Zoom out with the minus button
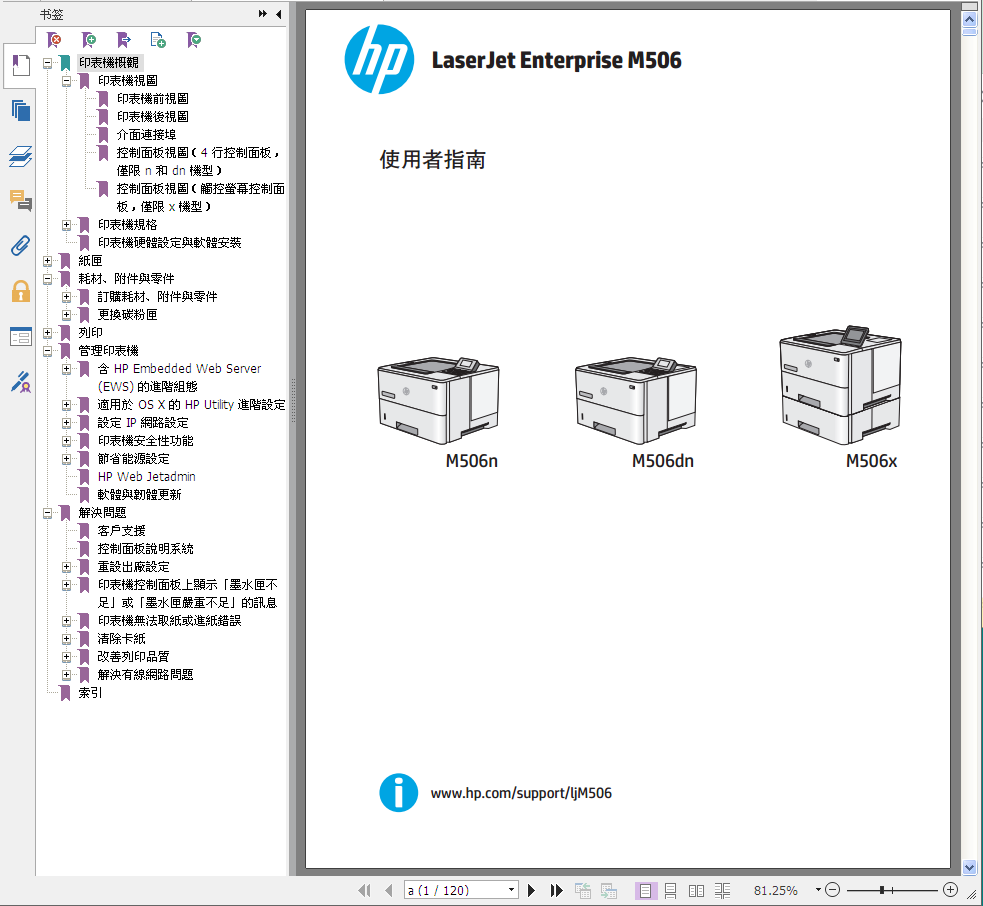This screenshot has width=983, height=906. pyautogui.click(x=833, y=890)
